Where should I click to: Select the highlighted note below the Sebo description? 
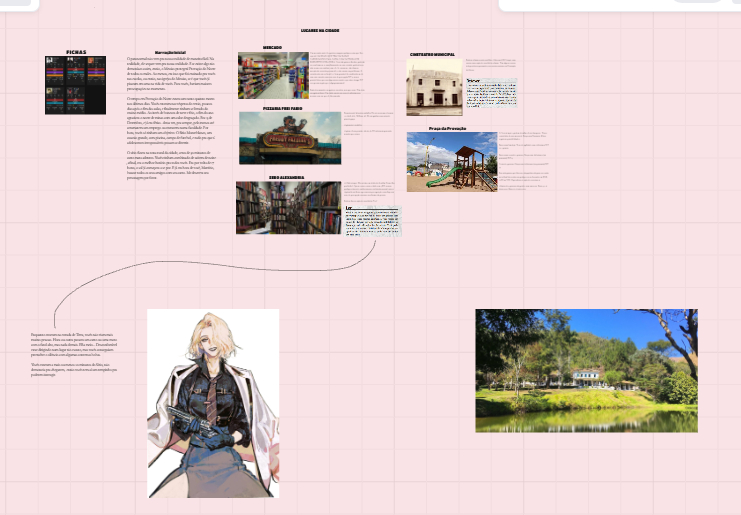372,223
